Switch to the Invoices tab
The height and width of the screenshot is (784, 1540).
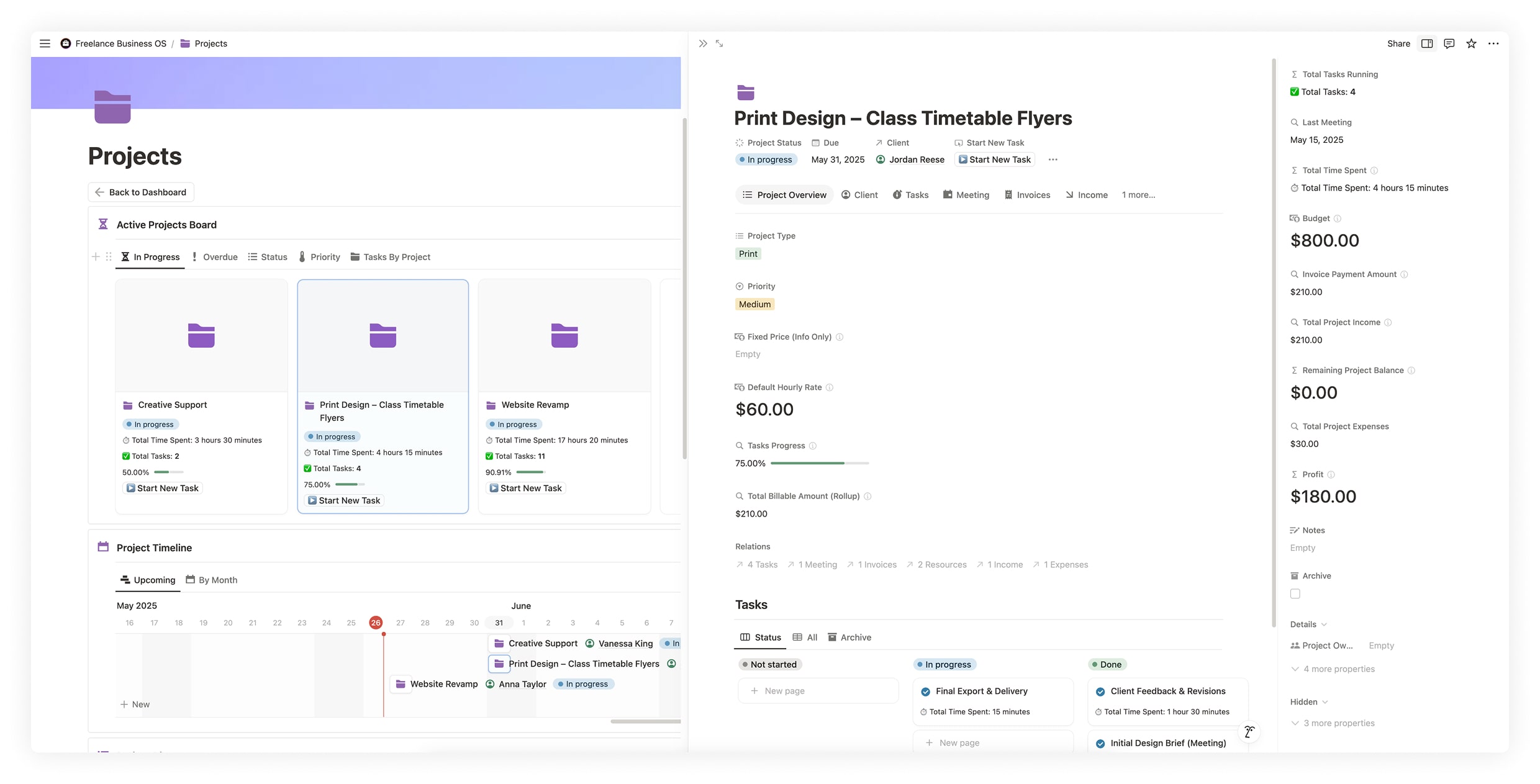tap(1027, 195)
